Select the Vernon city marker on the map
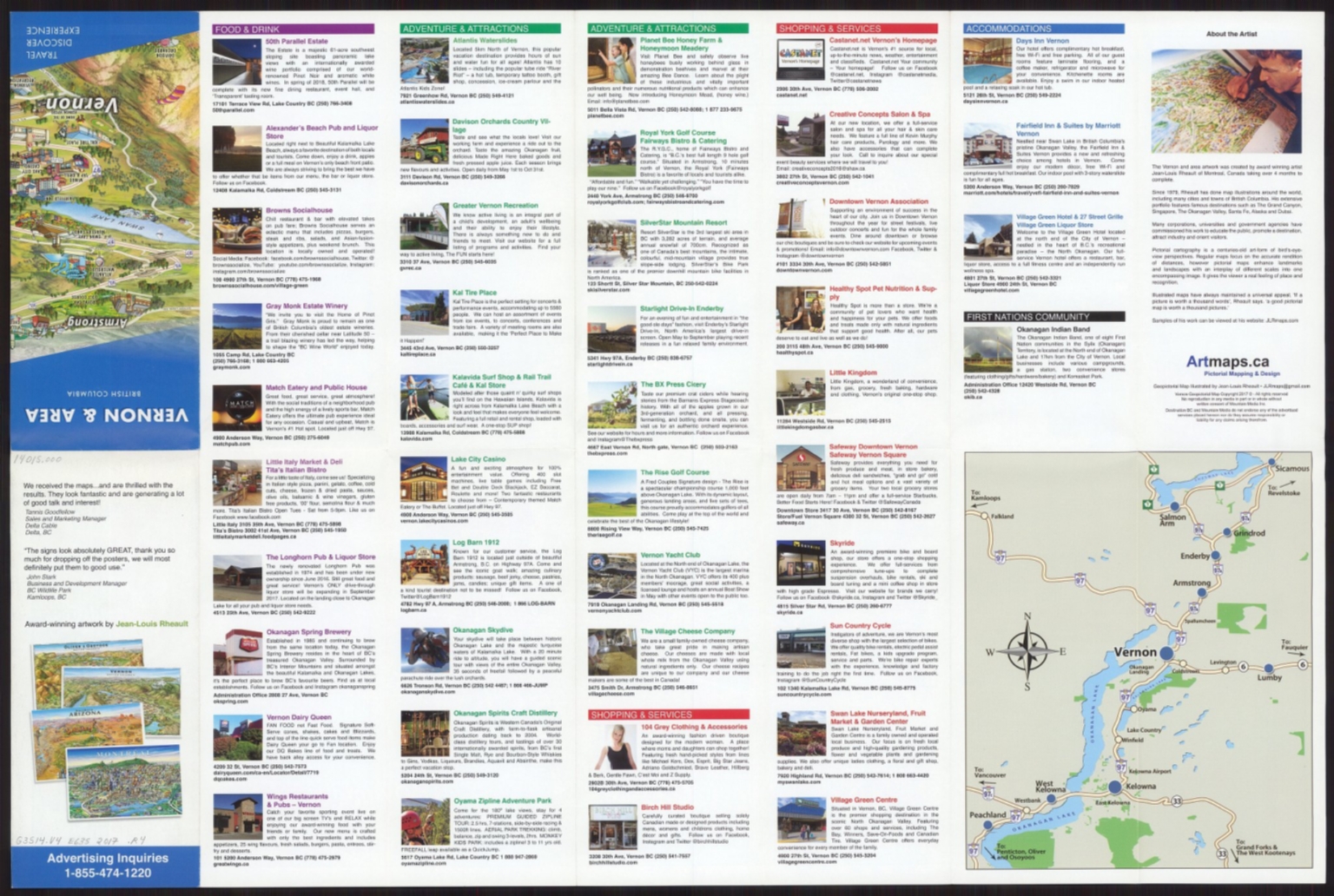Screen dimensions: 1334x896 pos(1166,653)
